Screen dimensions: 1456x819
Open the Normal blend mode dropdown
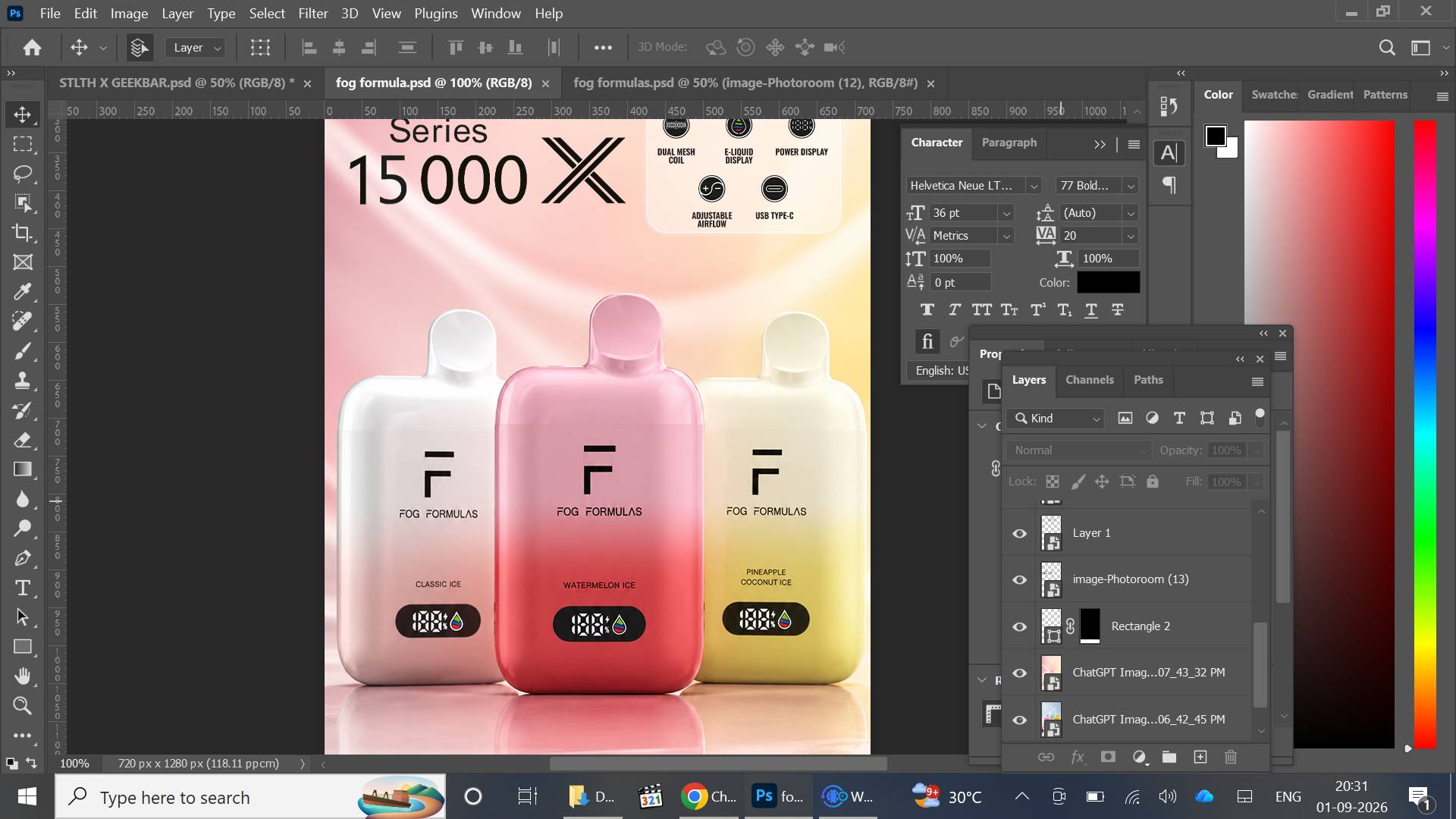tap(1078, 450)
